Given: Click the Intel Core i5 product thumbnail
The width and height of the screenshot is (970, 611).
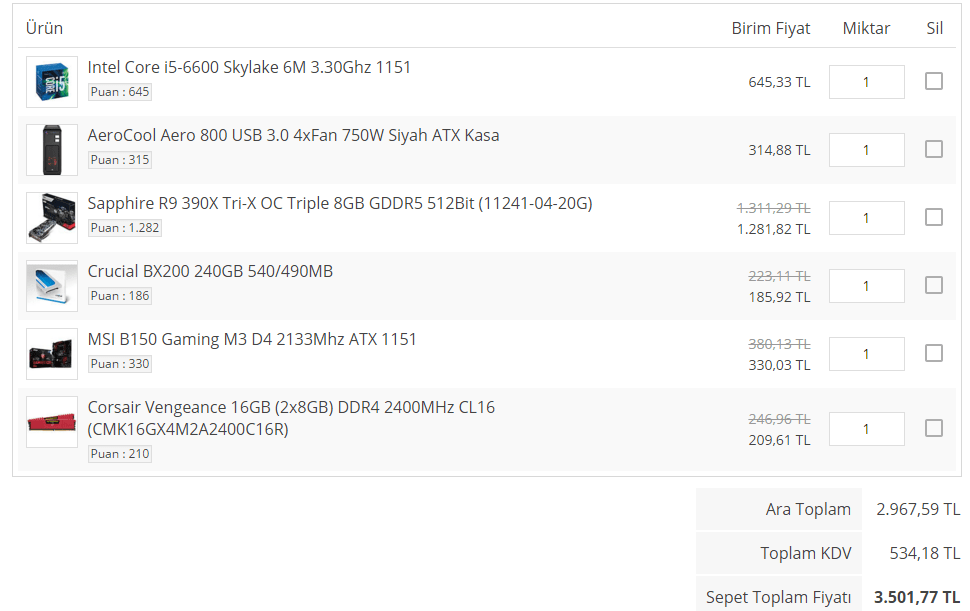Looking at the screenshot, I should click(x=52, y=82).
